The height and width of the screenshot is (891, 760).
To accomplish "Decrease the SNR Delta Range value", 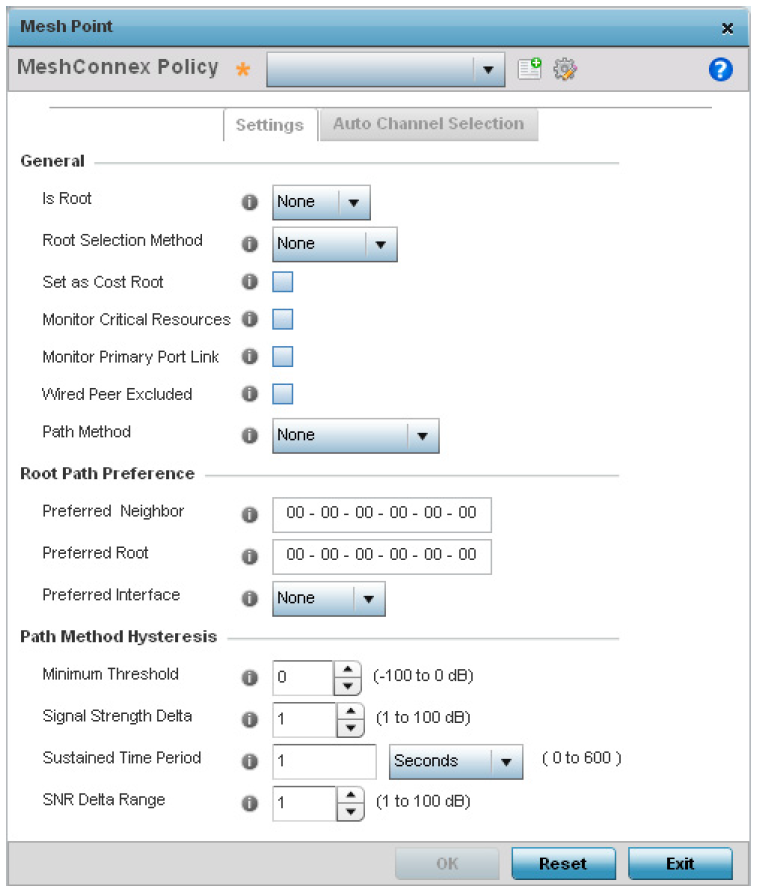I will point(351,811).
